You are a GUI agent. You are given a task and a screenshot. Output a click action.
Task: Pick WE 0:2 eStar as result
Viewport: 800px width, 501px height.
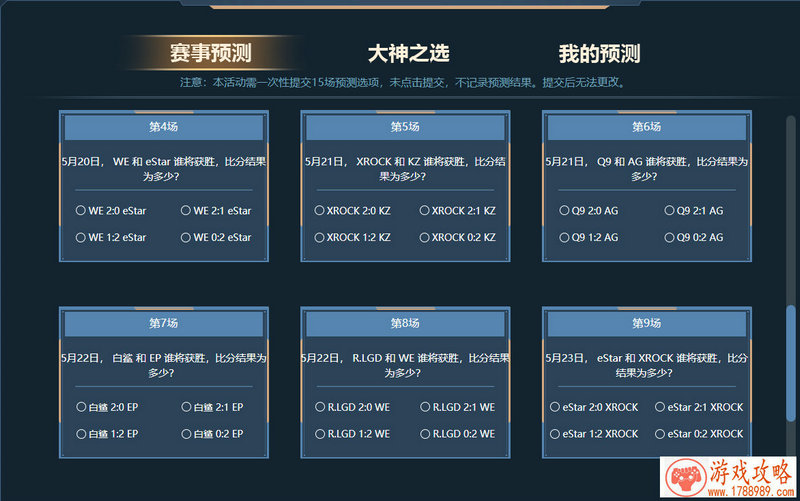(x=186, y=238)
